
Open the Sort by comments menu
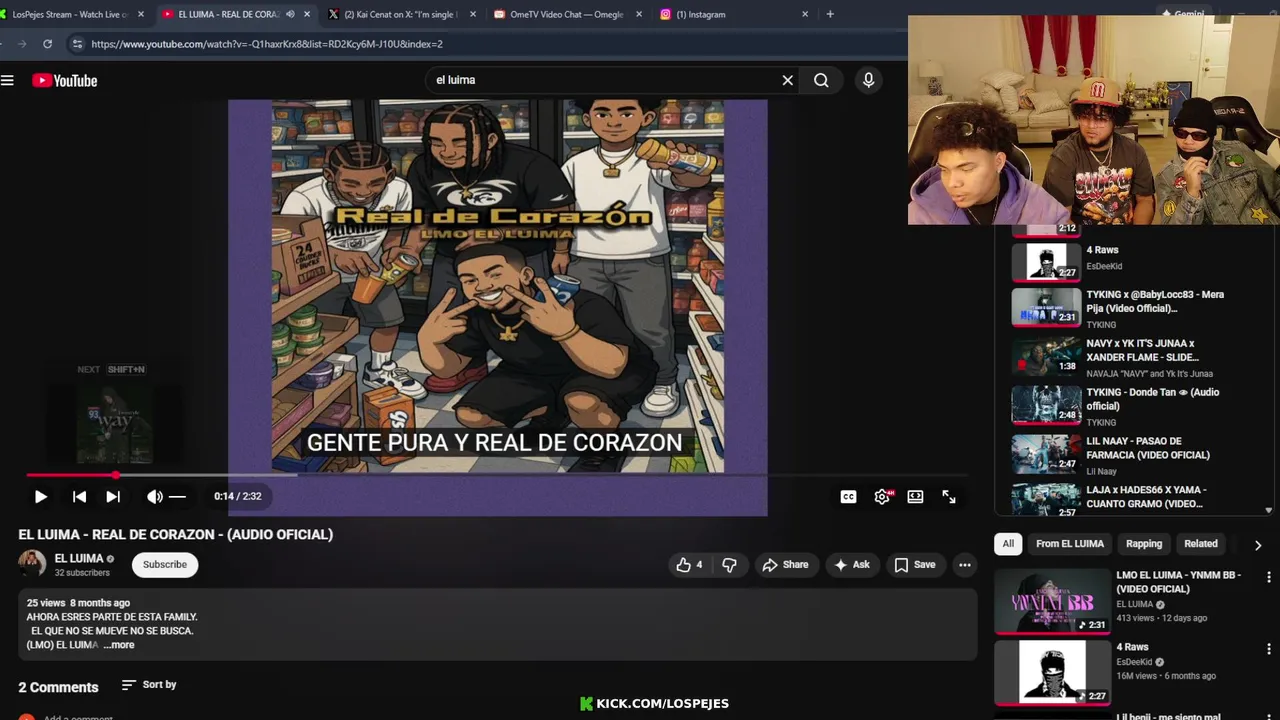(149, 685)
